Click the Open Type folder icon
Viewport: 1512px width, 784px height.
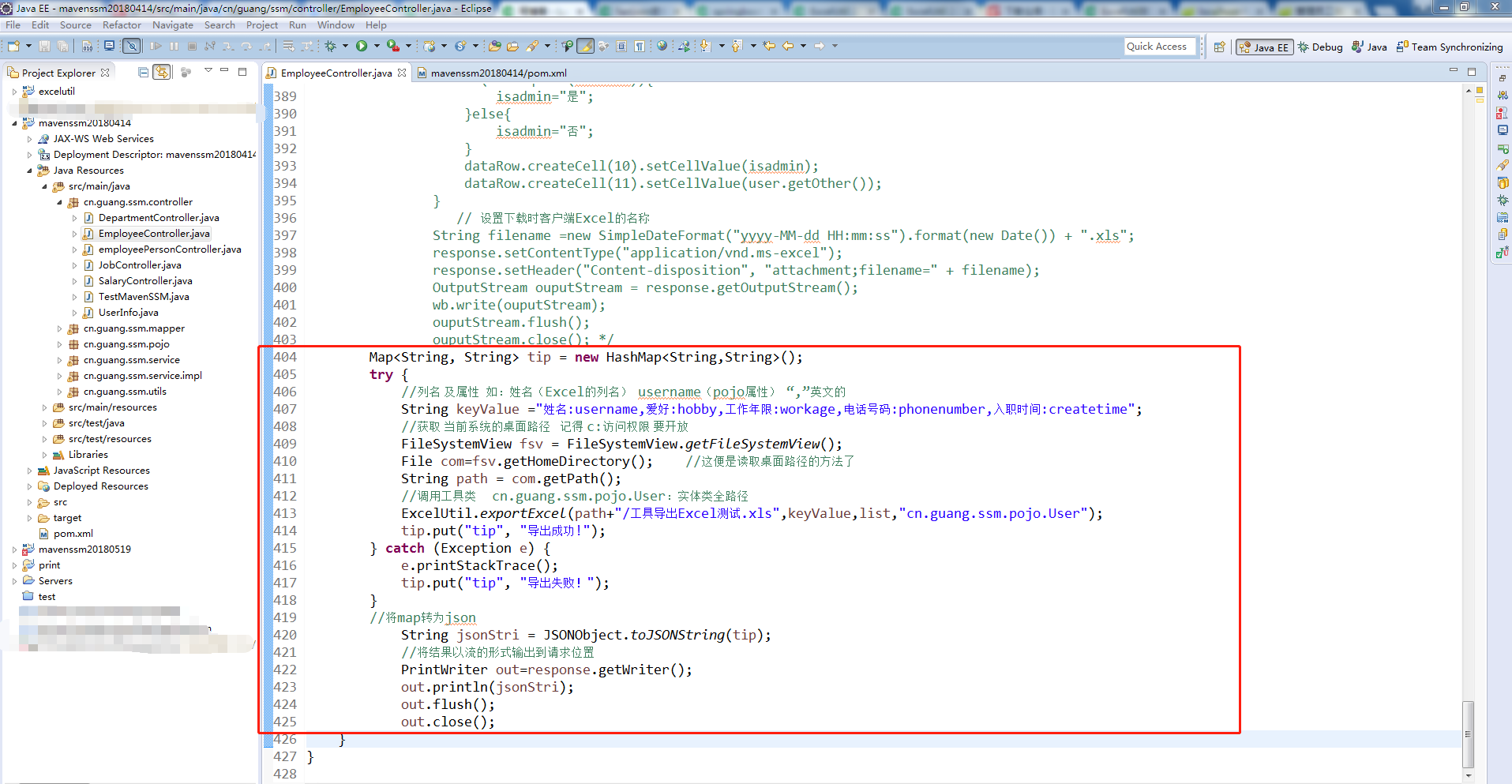[495, 47]
